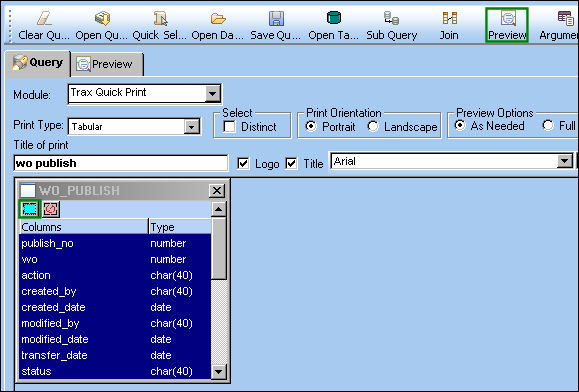Close the WO_PUBLISH table window
Viewport: 579px width, 392px height.
[217, 190]
